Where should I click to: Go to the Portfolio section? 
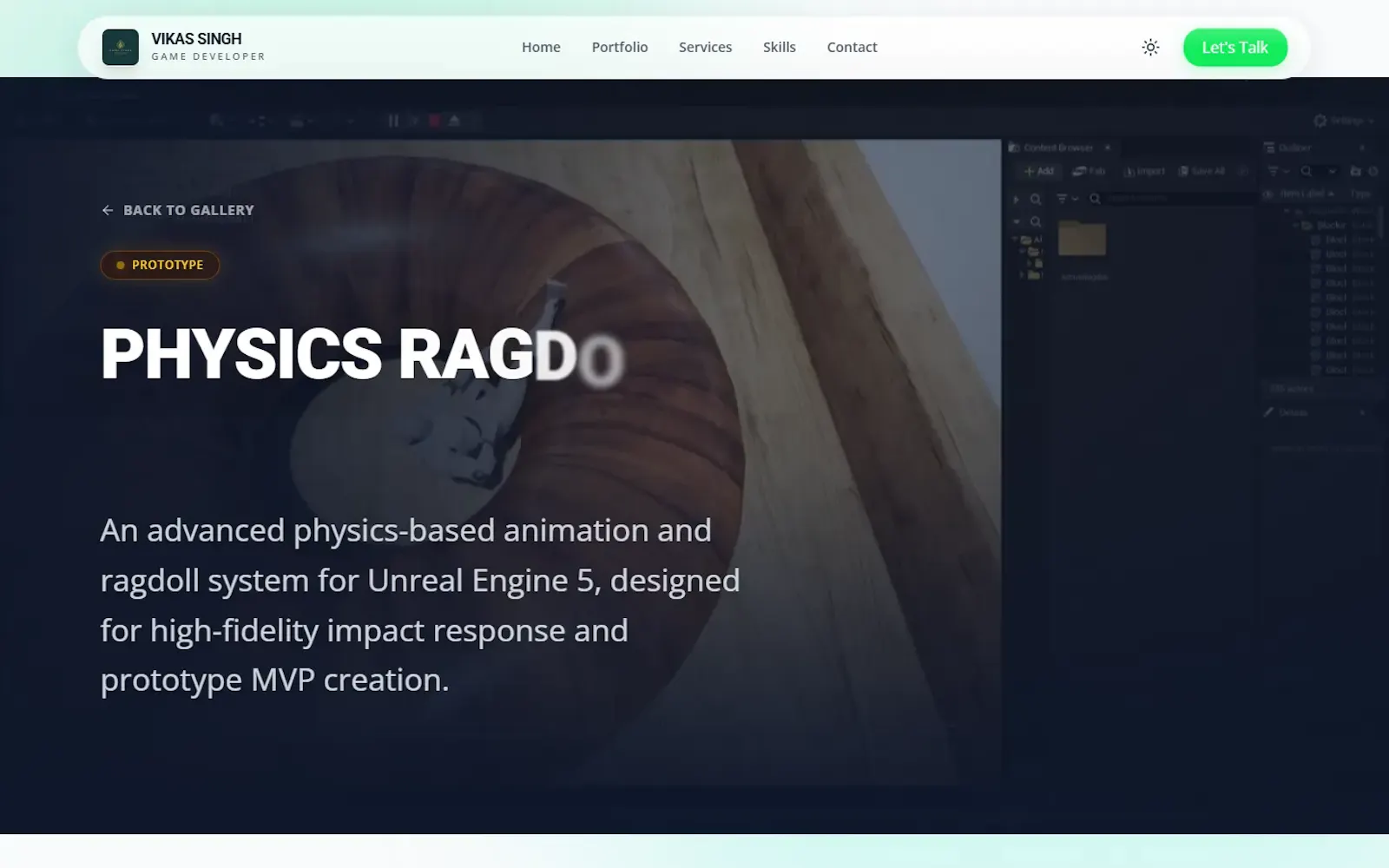tap(619, 47)
